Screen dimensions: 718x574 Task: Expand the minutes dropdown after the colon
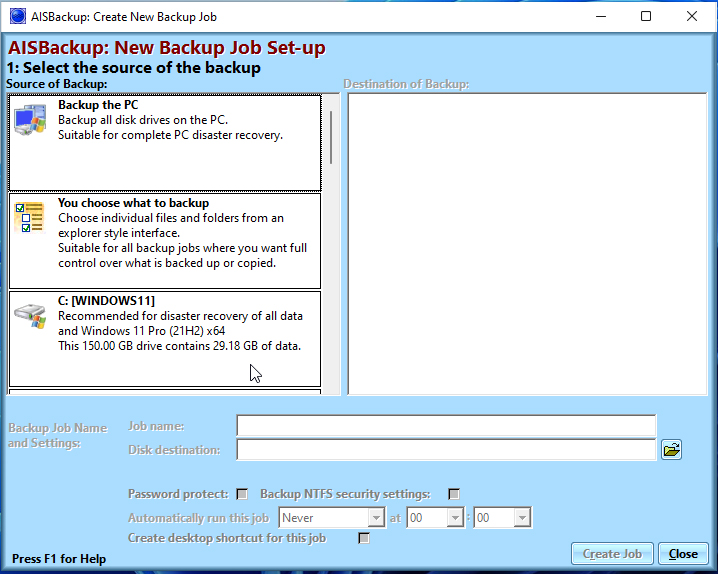(521, 518)
